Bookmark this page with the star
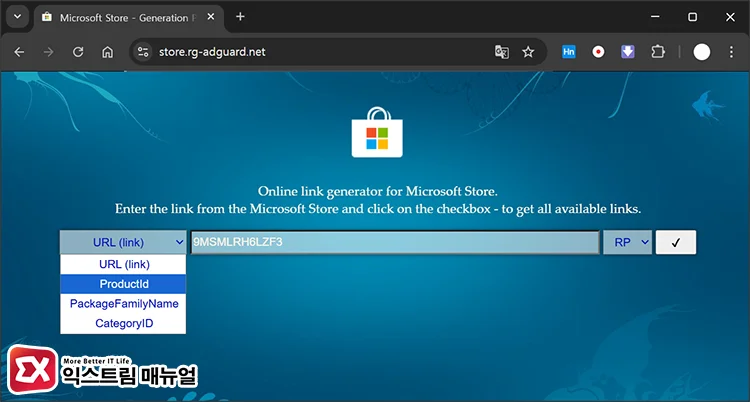 528,52
